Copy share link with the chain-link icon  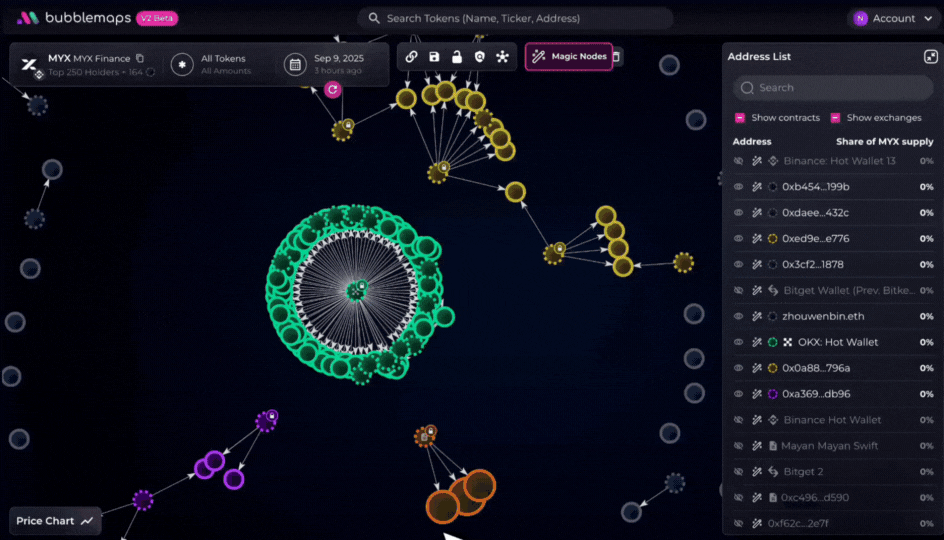coord(411,57)
